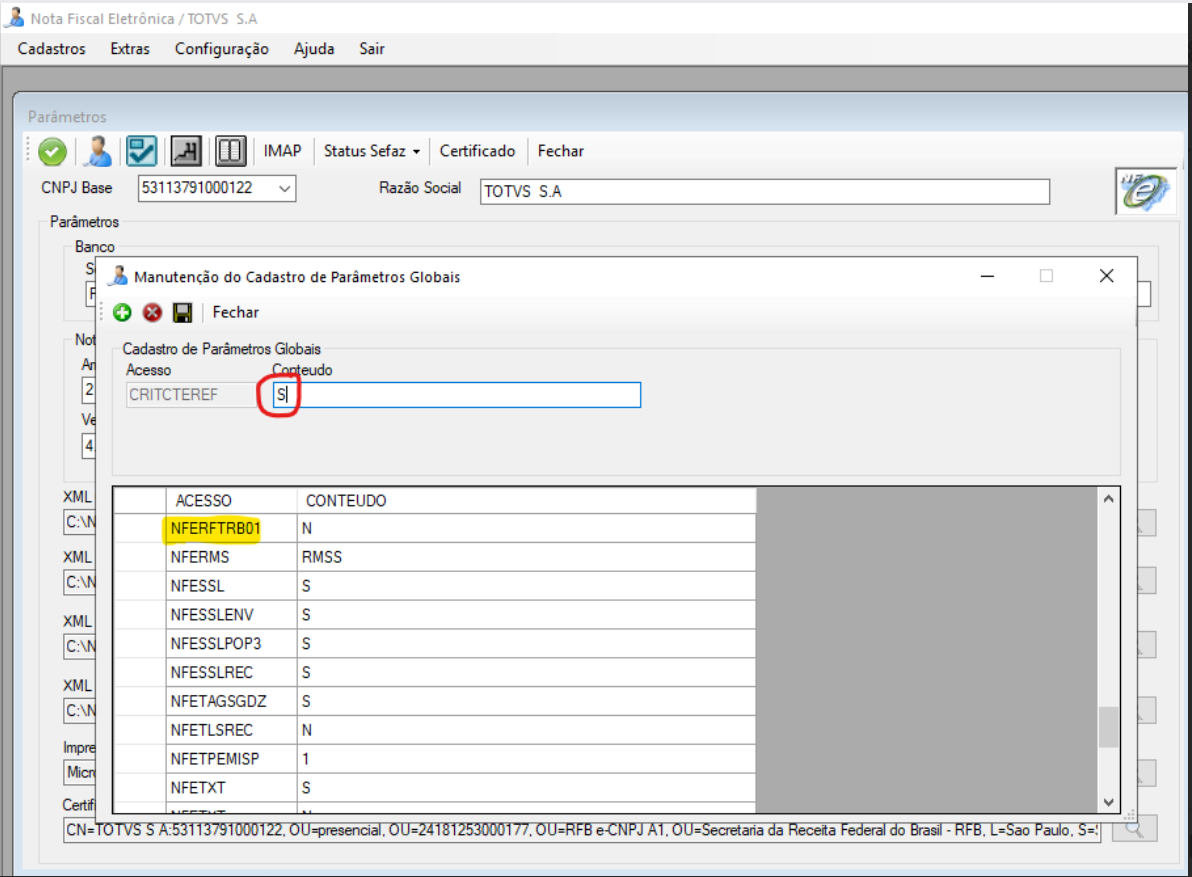Open the Extras menu
1192x877 pixels.
[x=130, y=49]
